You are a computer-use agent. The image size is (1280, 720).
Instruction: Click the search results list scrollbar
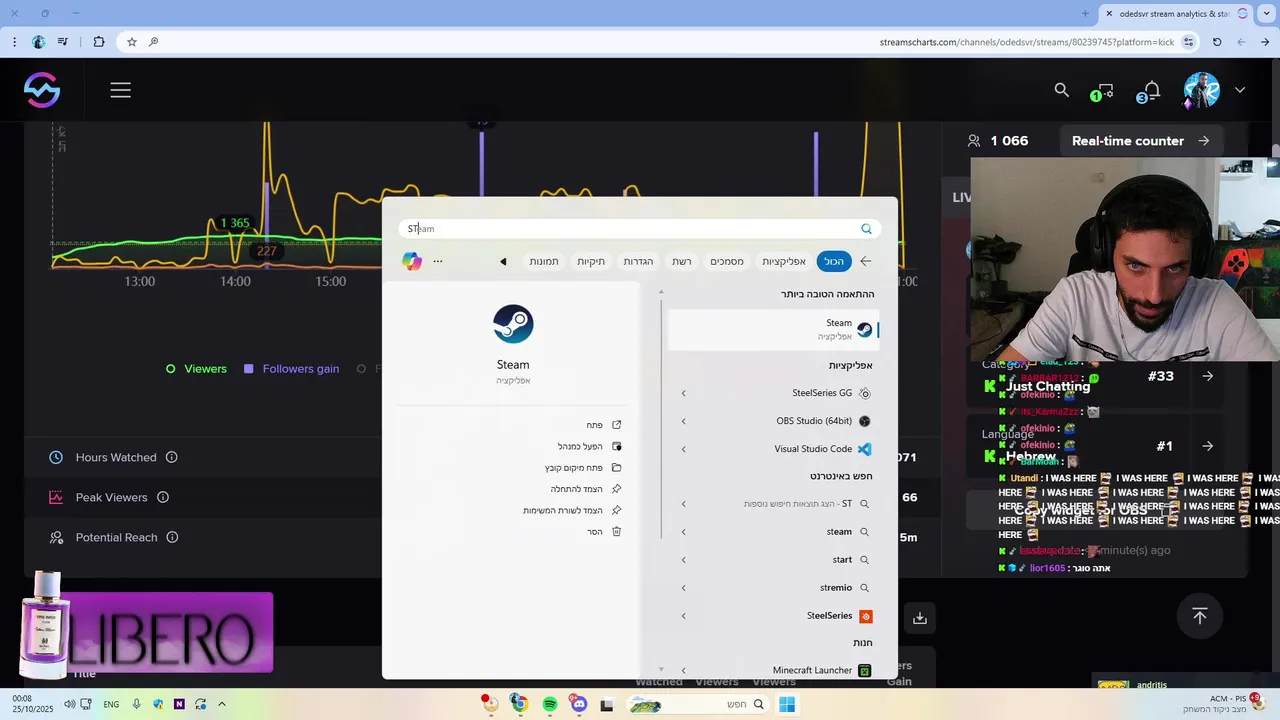(661, 420)
